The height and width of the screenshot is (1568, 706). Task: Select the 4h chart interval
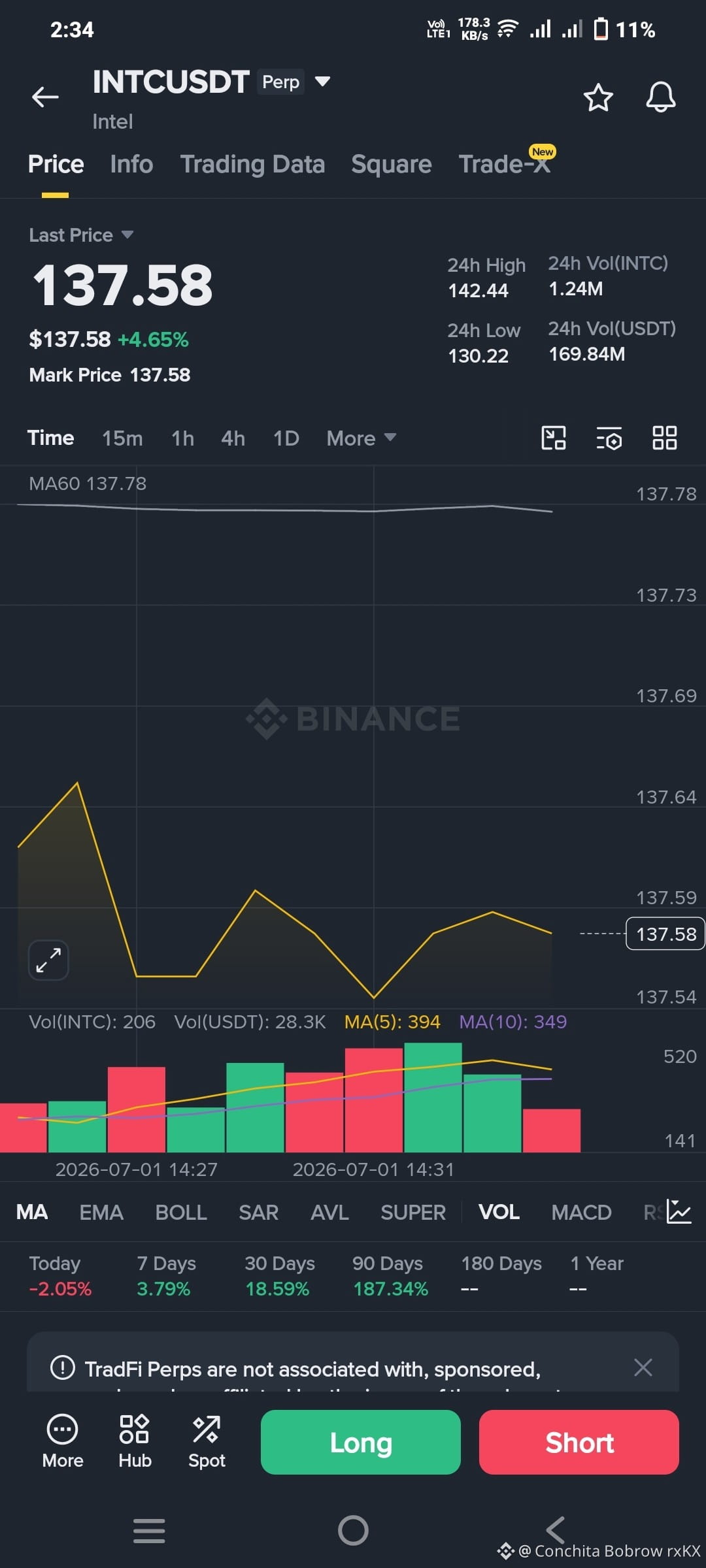(233, 438)
